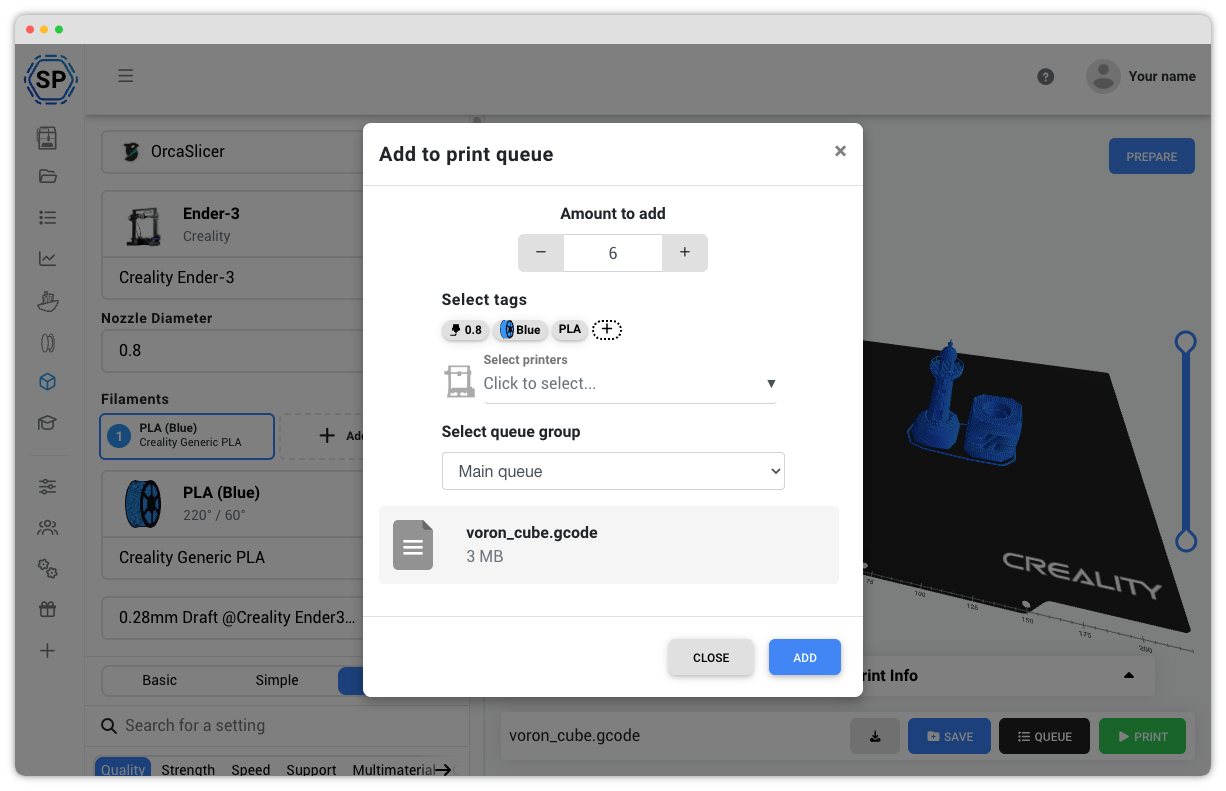Toggle the PLA tag

(569, 329)
